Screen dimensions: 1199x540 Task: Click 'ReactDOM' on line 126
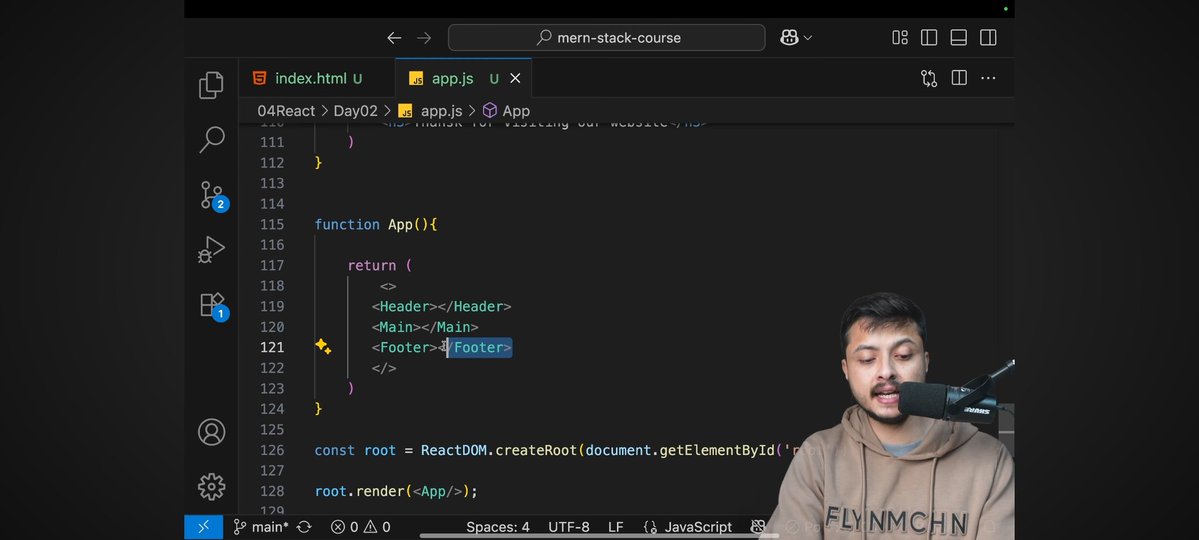[453, 450]
